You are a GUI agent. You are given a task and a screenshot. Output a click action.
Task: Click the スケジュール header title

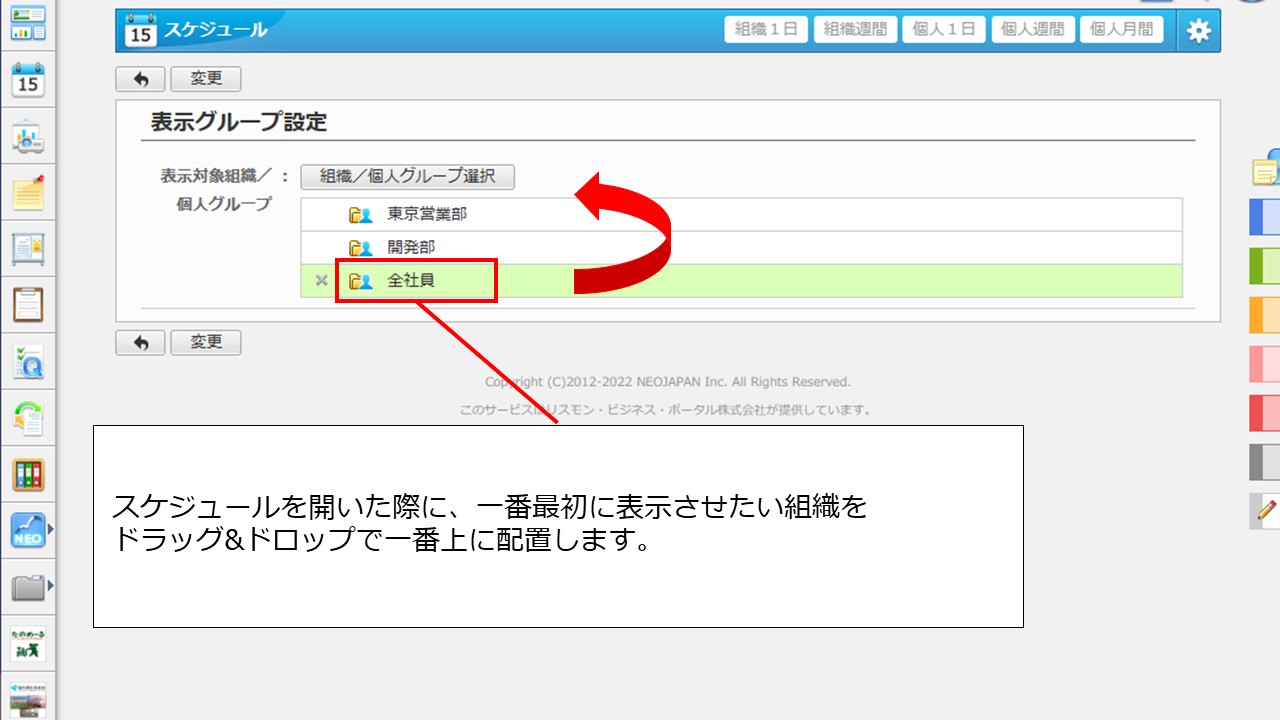[216, 30]
